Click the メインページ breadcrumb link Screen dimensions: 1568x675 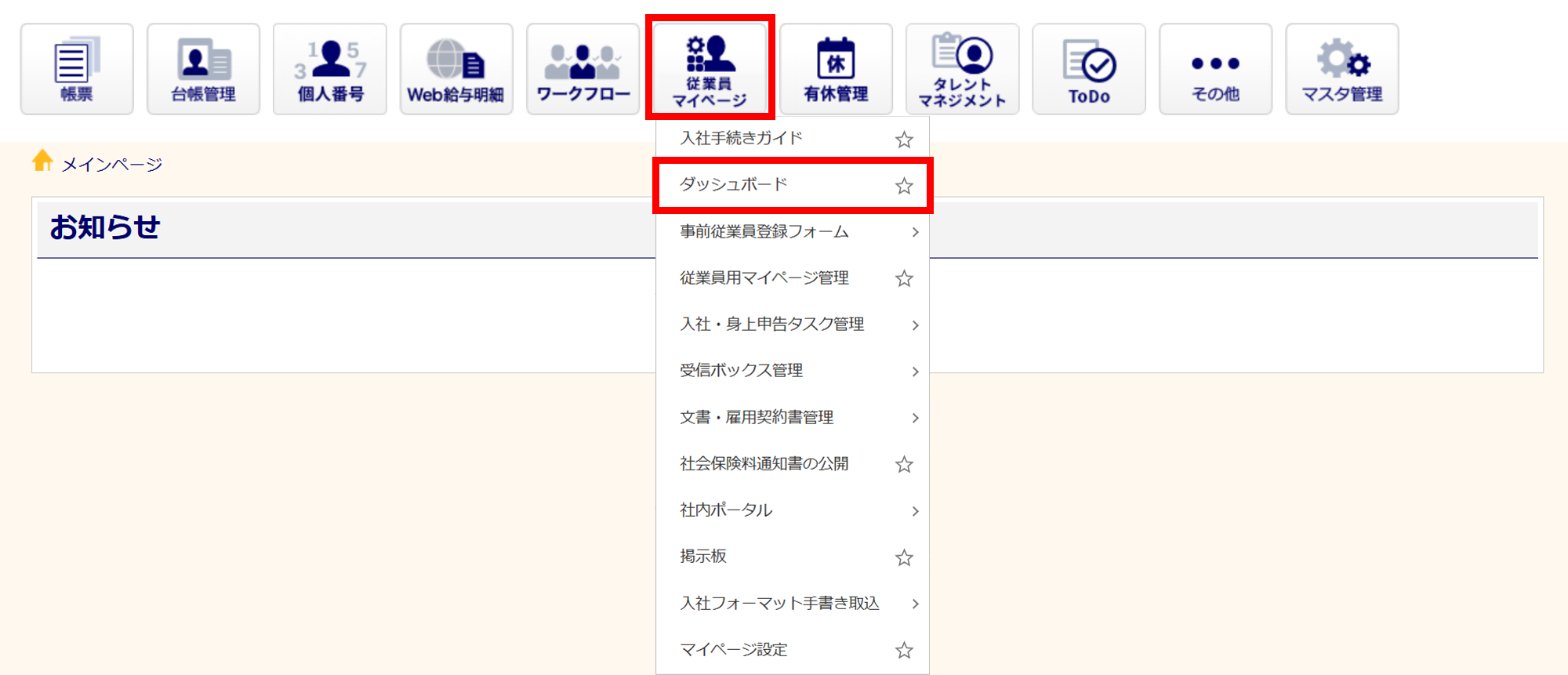[111, 165]
